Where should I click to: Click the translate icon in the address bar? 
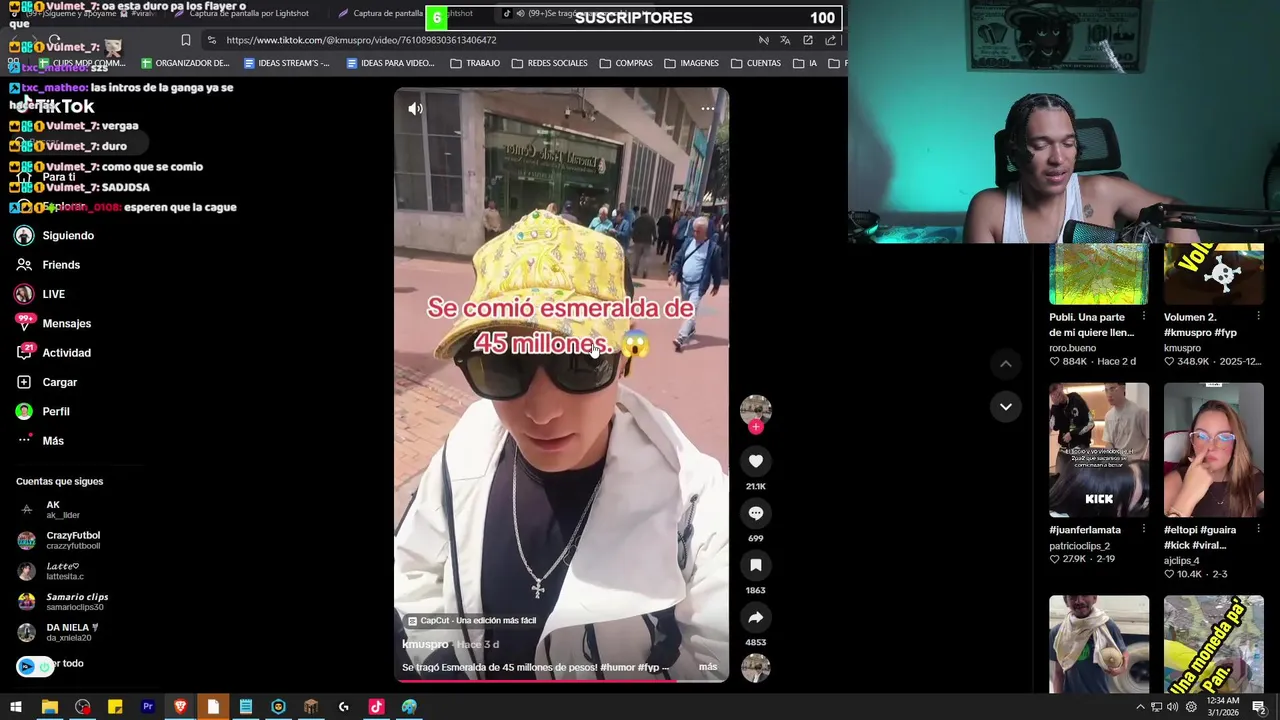coord(785,40)
